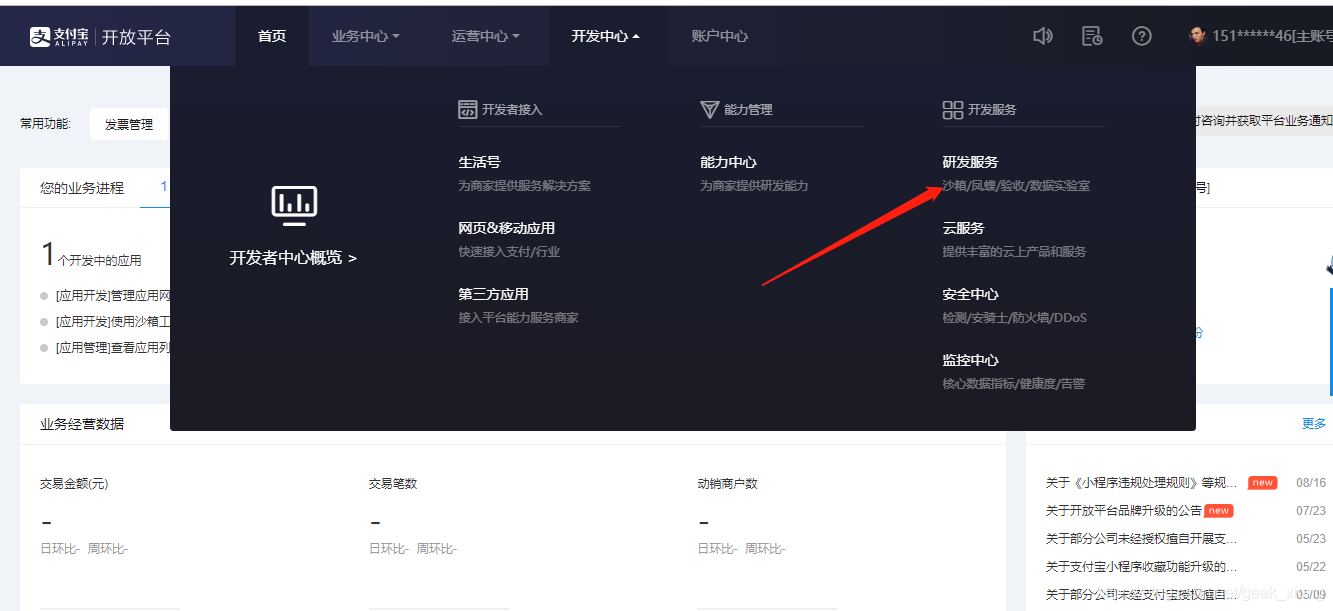This screenshot has width=1333, height=611.
Task: Click the 开发者接入 code window icon
Action: point(467,110)
